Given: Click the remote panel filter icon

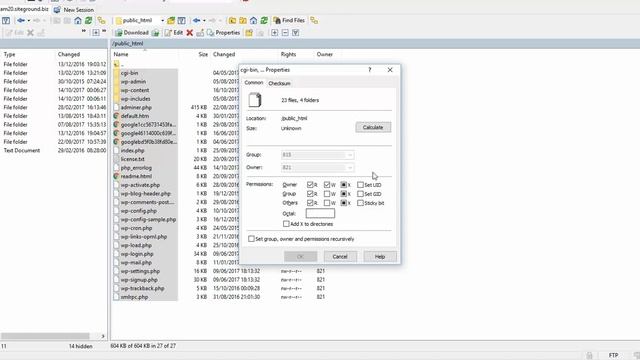Looking at the screenshot, I should pos(182,20).
